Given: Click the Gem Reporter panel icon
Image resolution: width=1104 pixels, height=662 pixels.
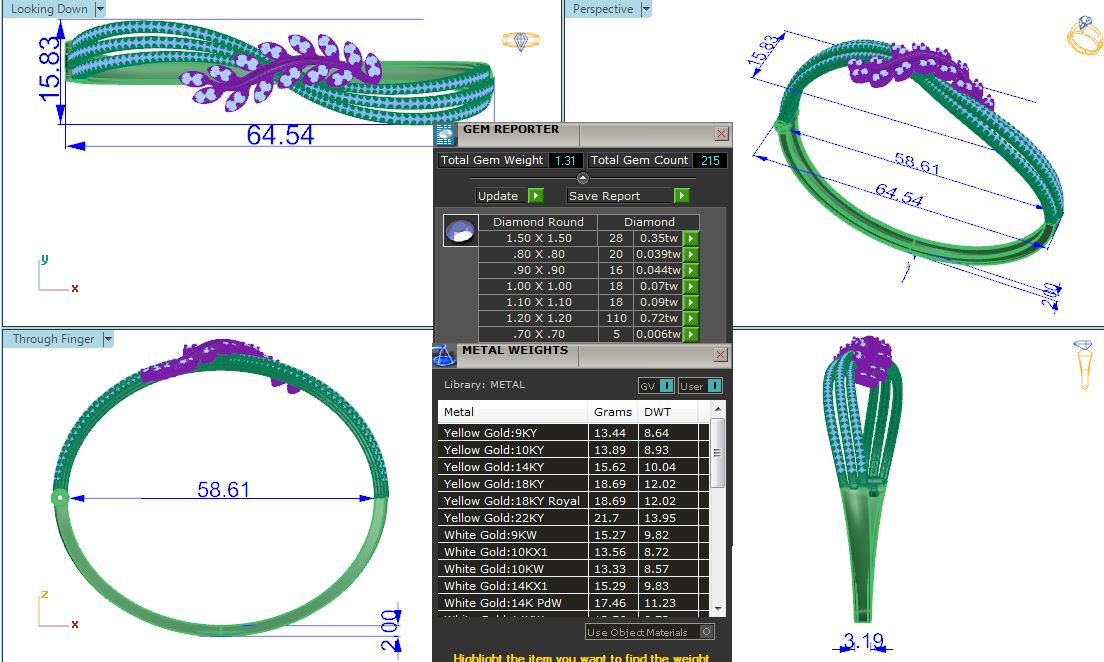Looking at the screenshot, I should (446, 135).
